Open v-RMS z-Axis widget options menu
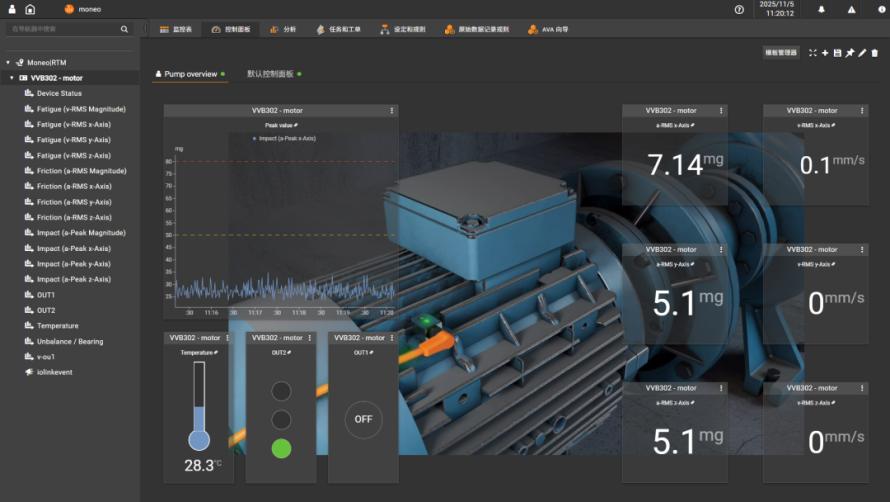 [x=862, y=388]
